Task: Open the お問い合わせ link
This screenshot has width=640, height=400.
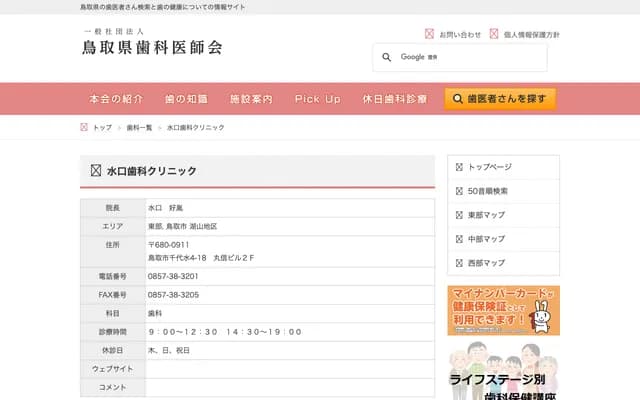Action: coord(460,35)
